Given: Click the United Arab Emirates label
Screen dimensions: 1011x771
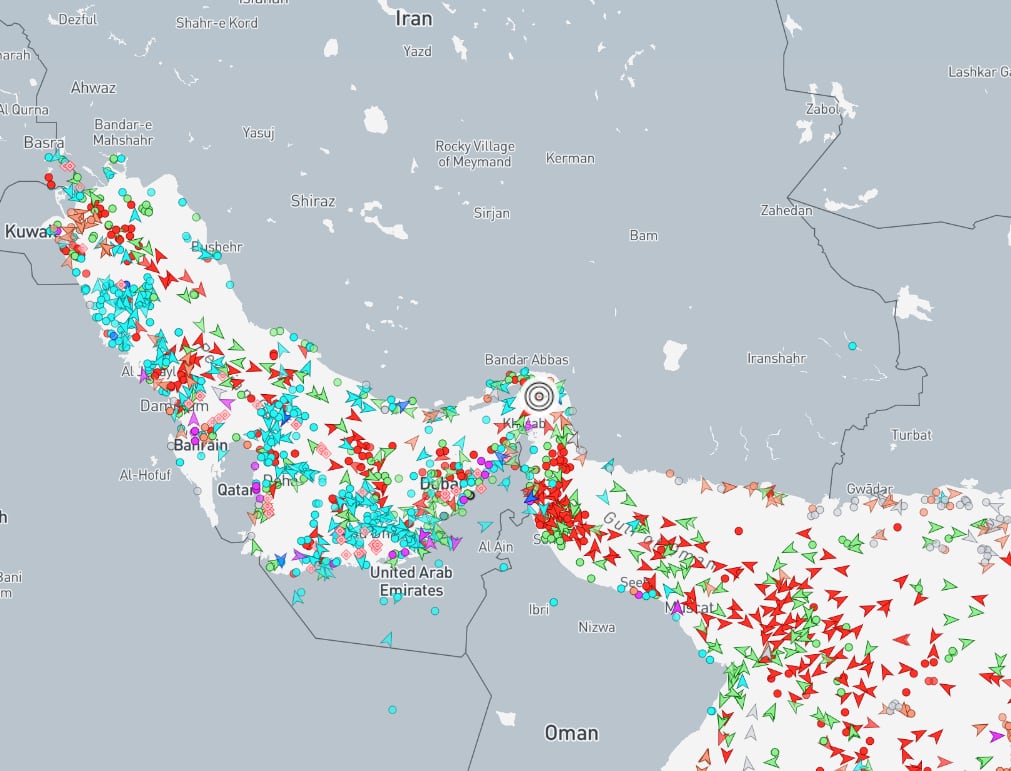Looking at the screenshot, I should click(411, 581).
